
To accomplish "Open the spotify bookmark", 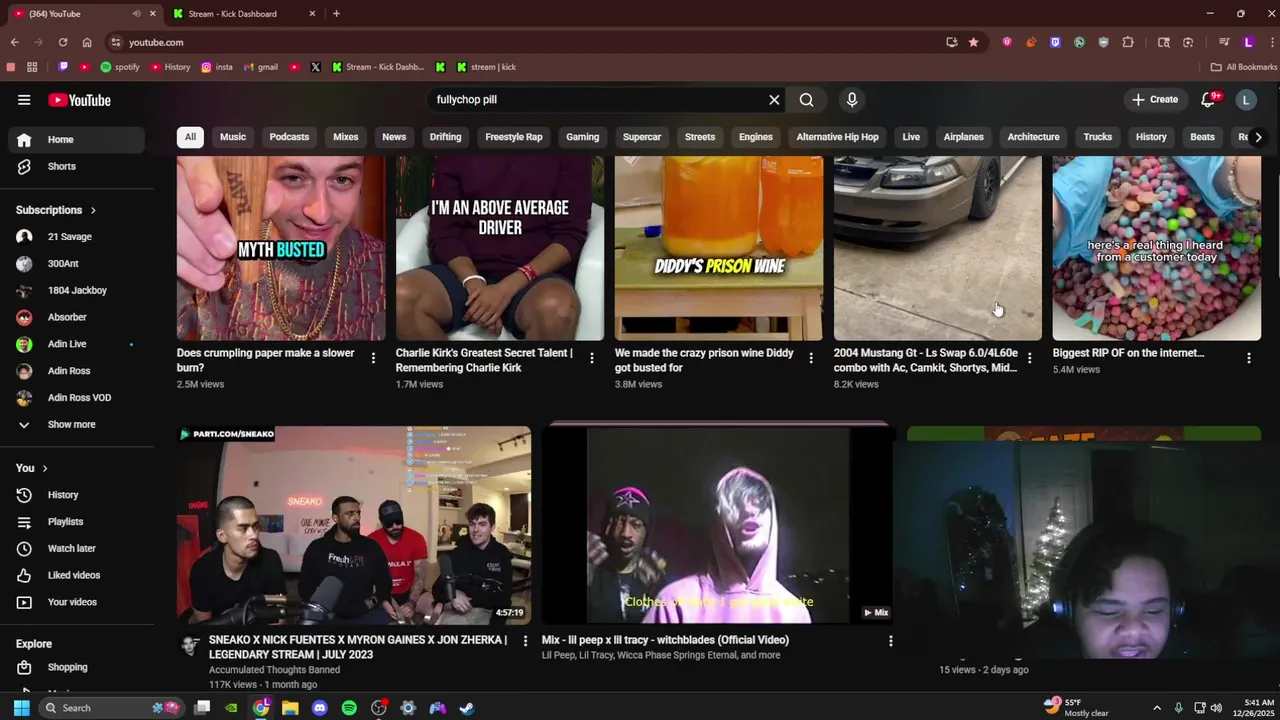I will 120,67.
